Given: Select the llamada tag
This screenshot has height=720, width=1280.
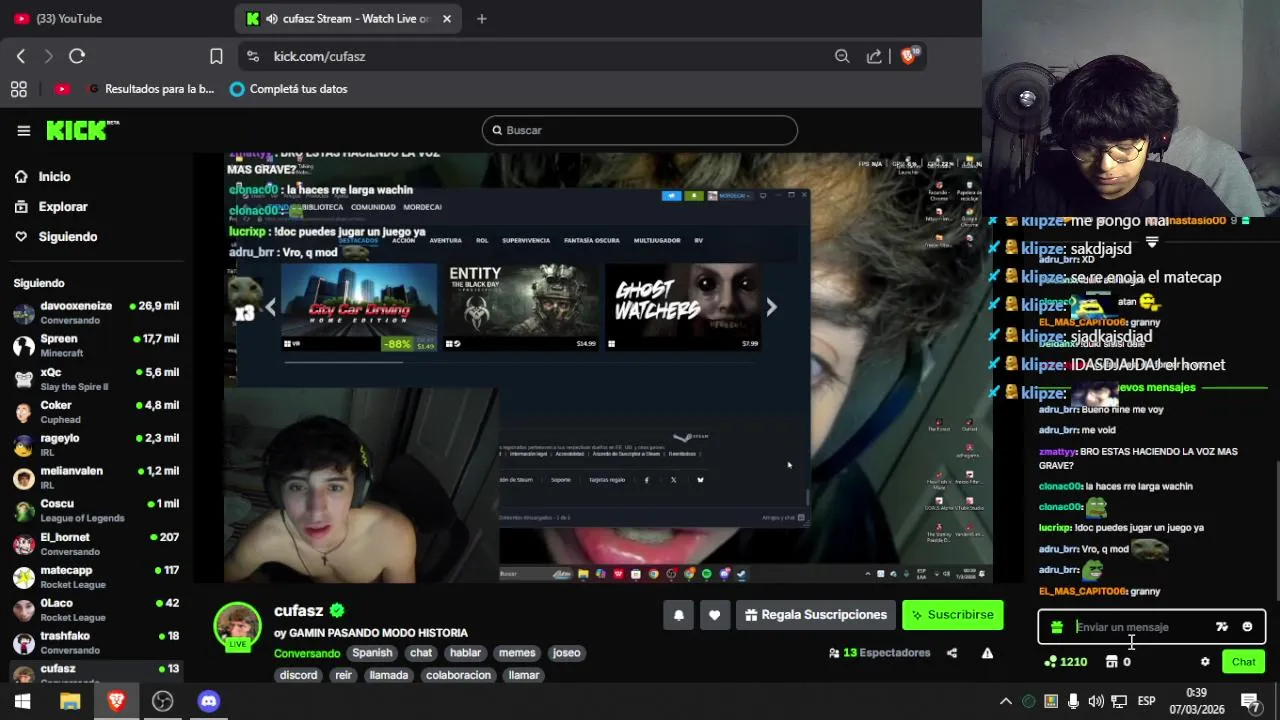Looking at the screenshot, I should tap(388, 675).
